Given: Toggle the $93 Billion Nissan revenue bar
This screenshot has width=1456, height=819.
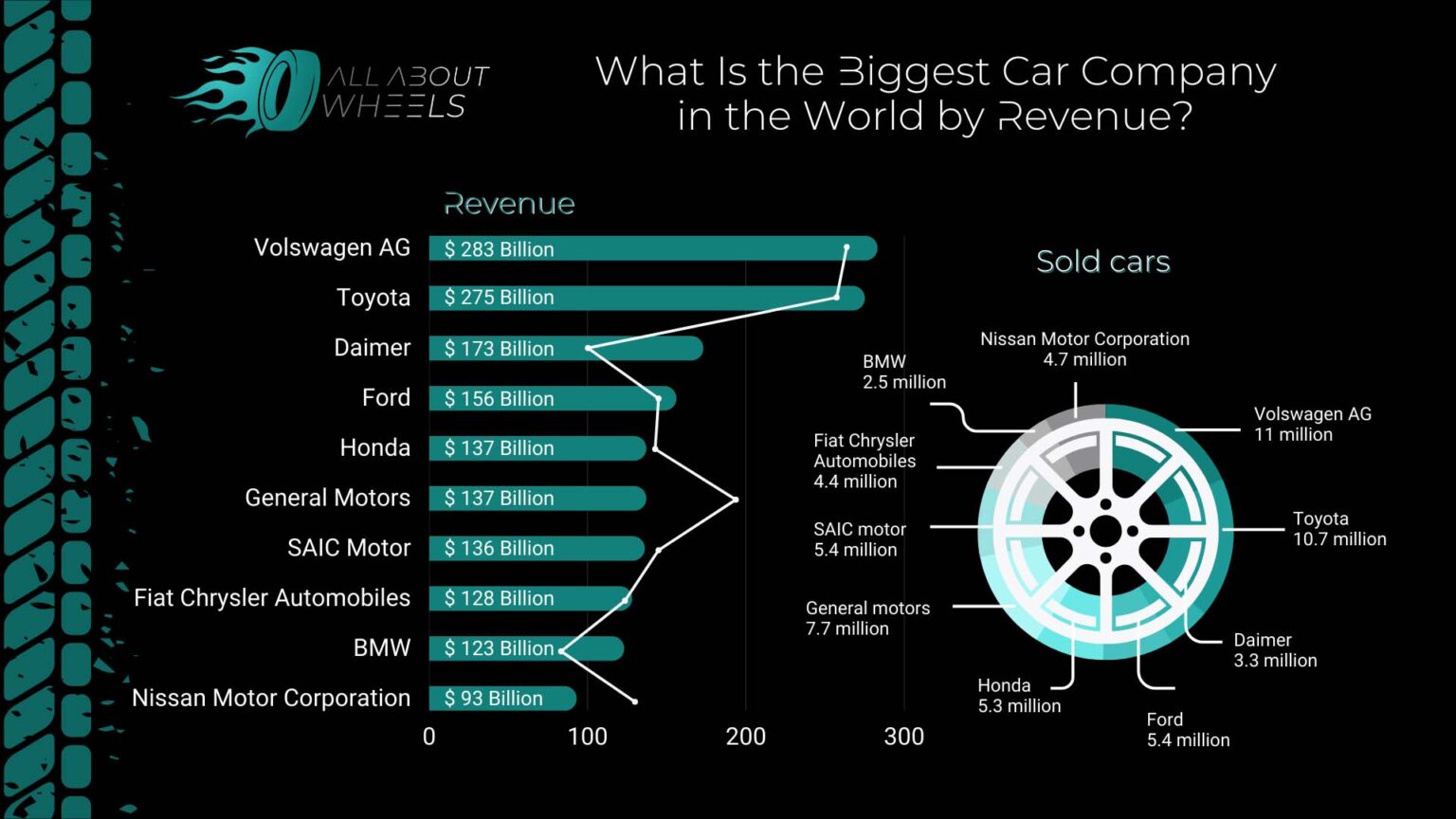Looking at the screenshot, I should 502,699.
